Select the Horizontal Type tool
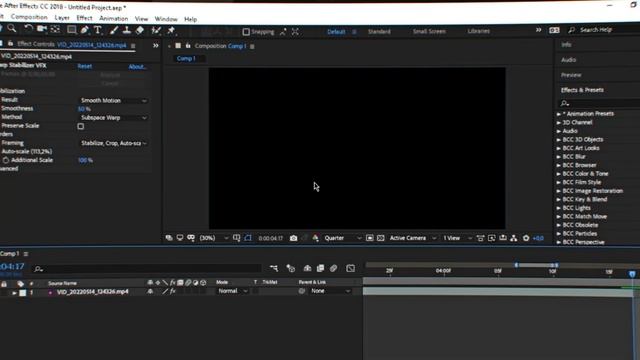Screen dimensions: 640x360 point(98,30)
